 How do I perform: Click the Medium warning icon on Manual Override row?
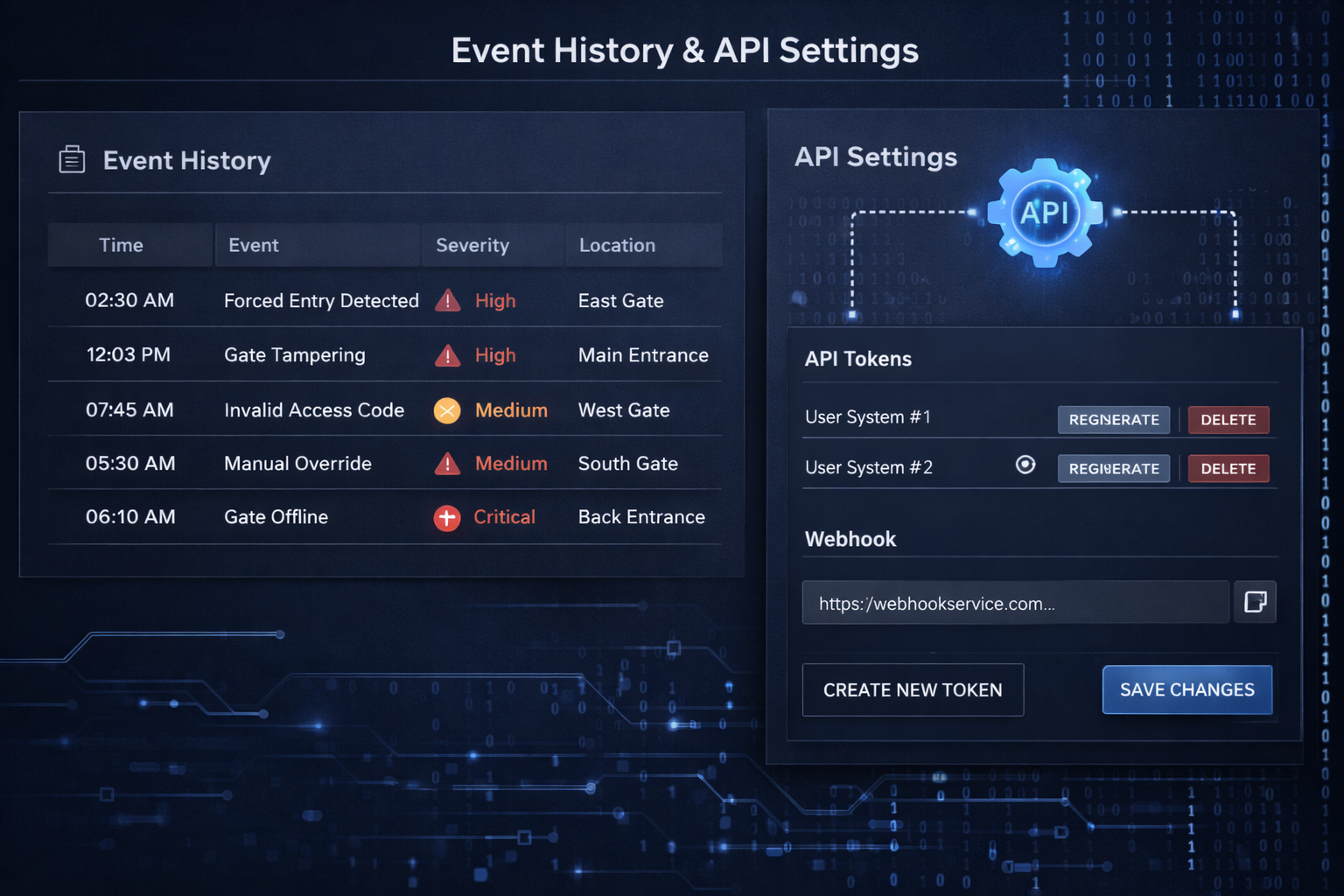(x=447, y=464)
